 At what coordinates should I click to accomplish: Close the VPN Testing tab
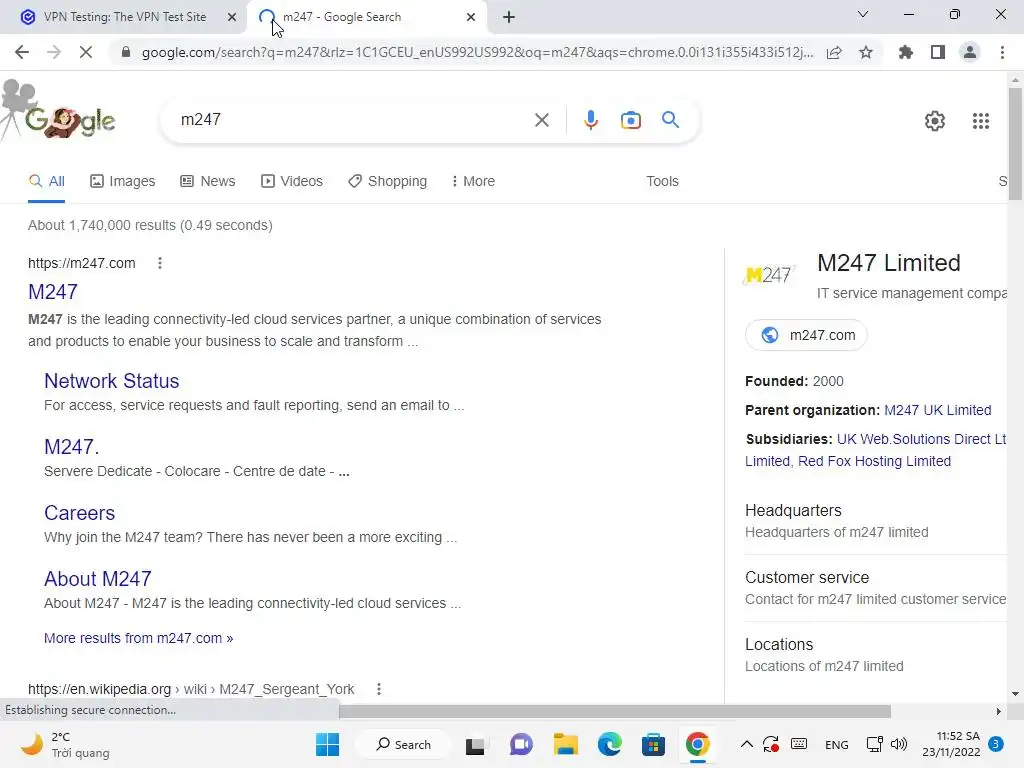(231, 17)
